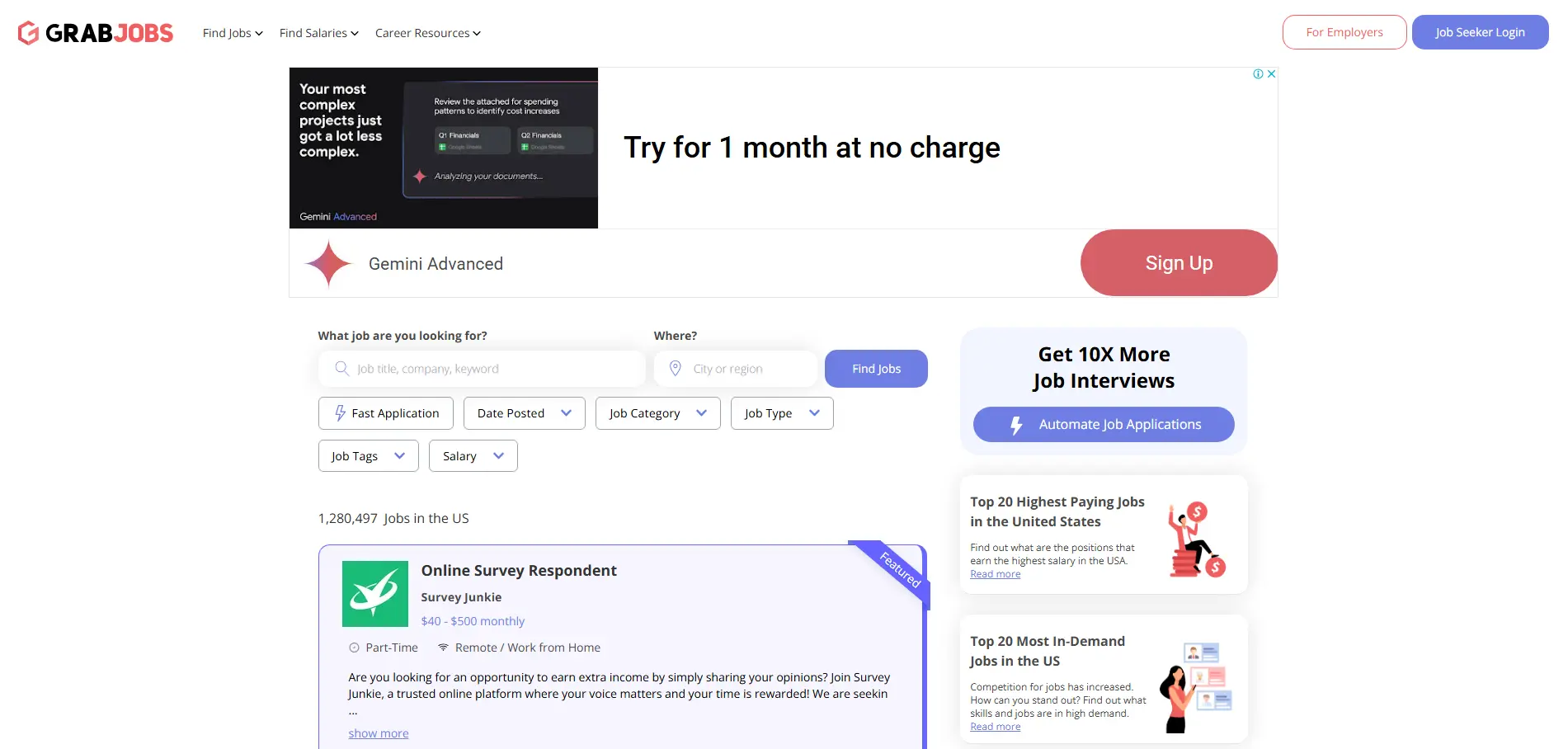Click the Find Jobs search button
Image resolution: width=1568 pixels, height=749 pixels.
click(x=876, y=369)
